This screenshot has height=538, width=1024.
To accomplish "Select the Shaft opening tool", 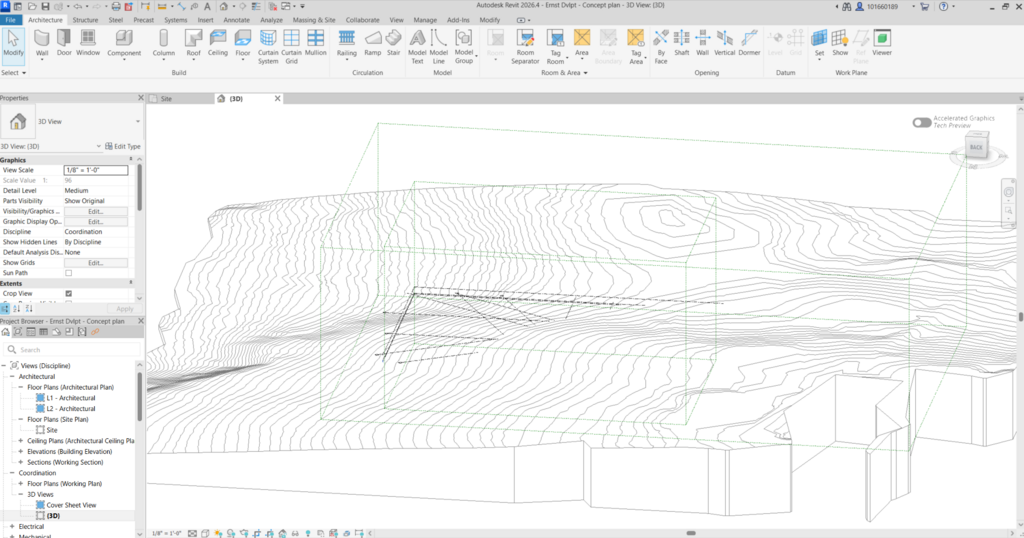I will 682,43.
